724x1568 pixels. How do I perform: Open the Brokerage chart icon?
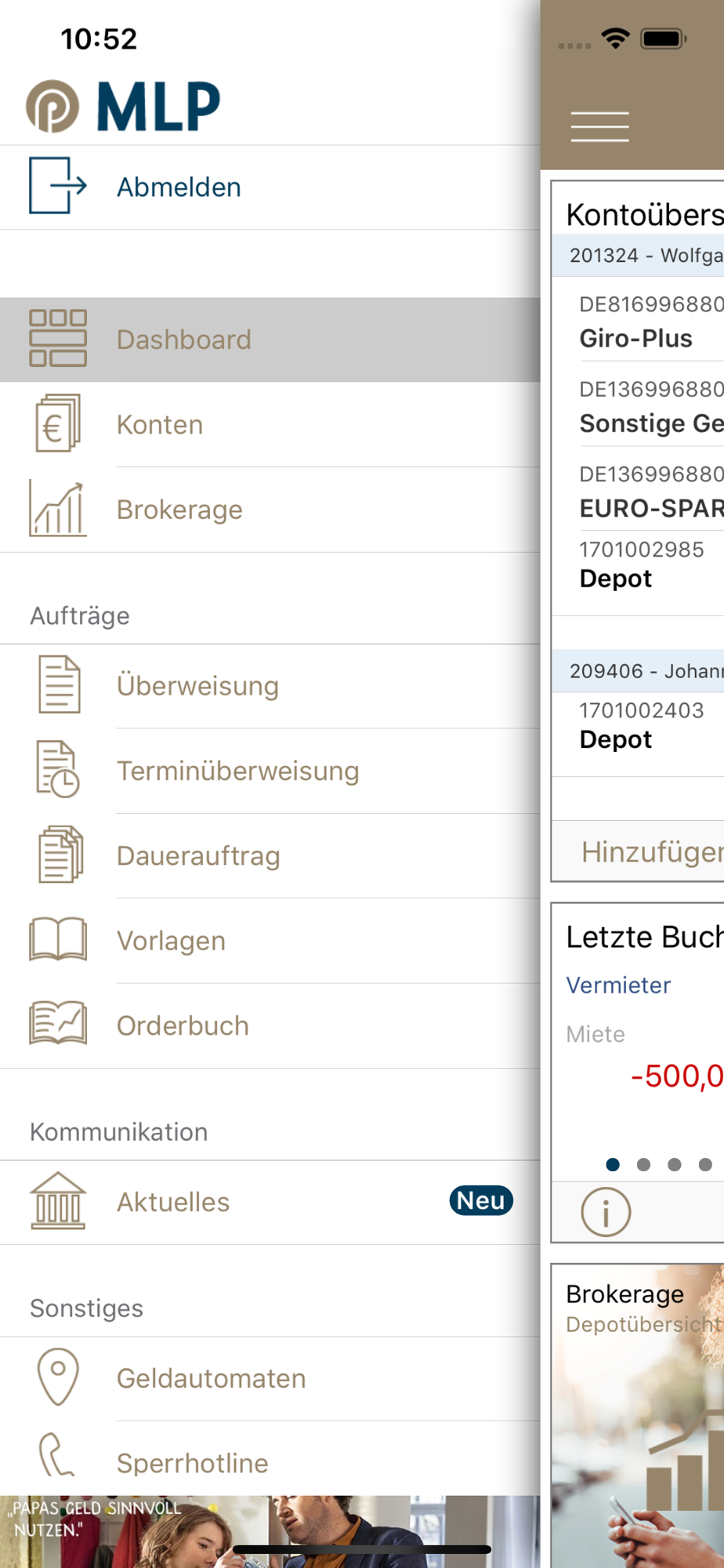(57, 509)
